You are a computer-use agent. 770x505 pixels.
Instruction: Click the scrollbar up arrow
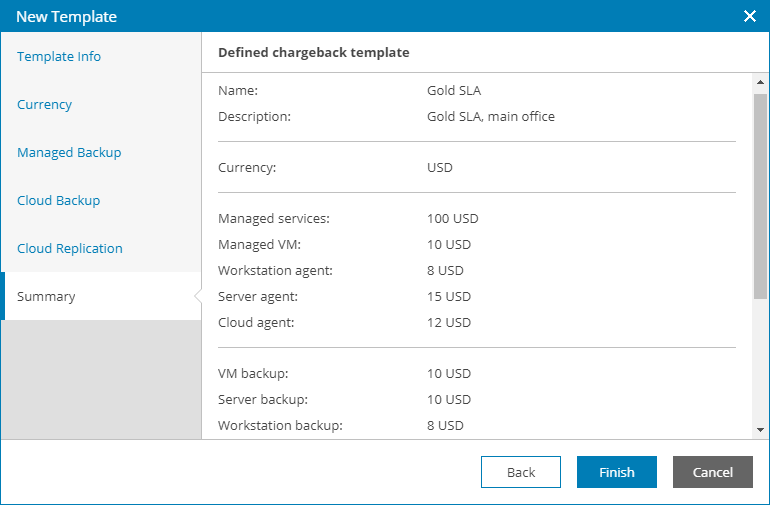click(761, 83)
